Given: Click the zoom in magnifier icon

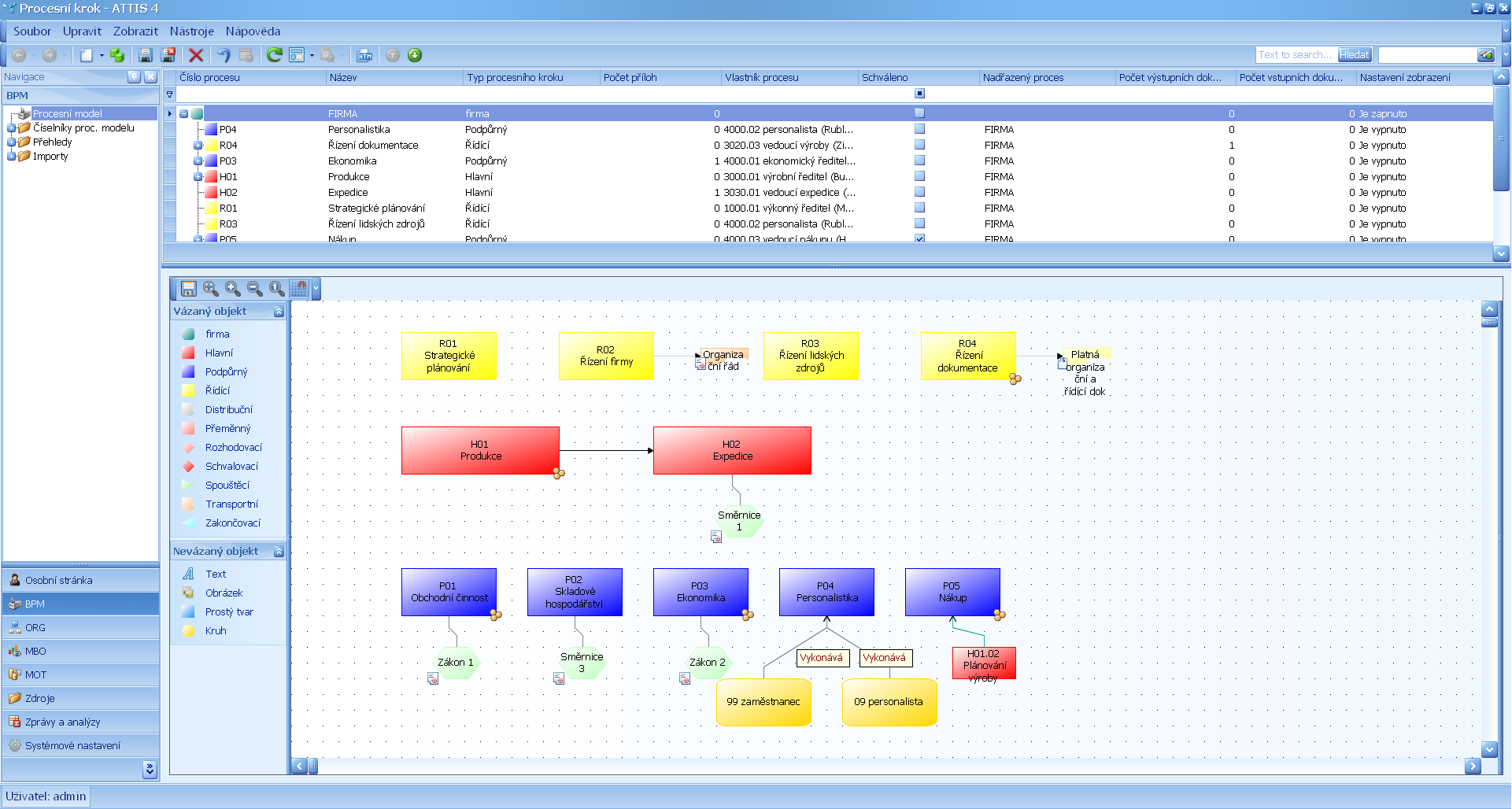Looking at the screenshot, I should pos(232,289).
